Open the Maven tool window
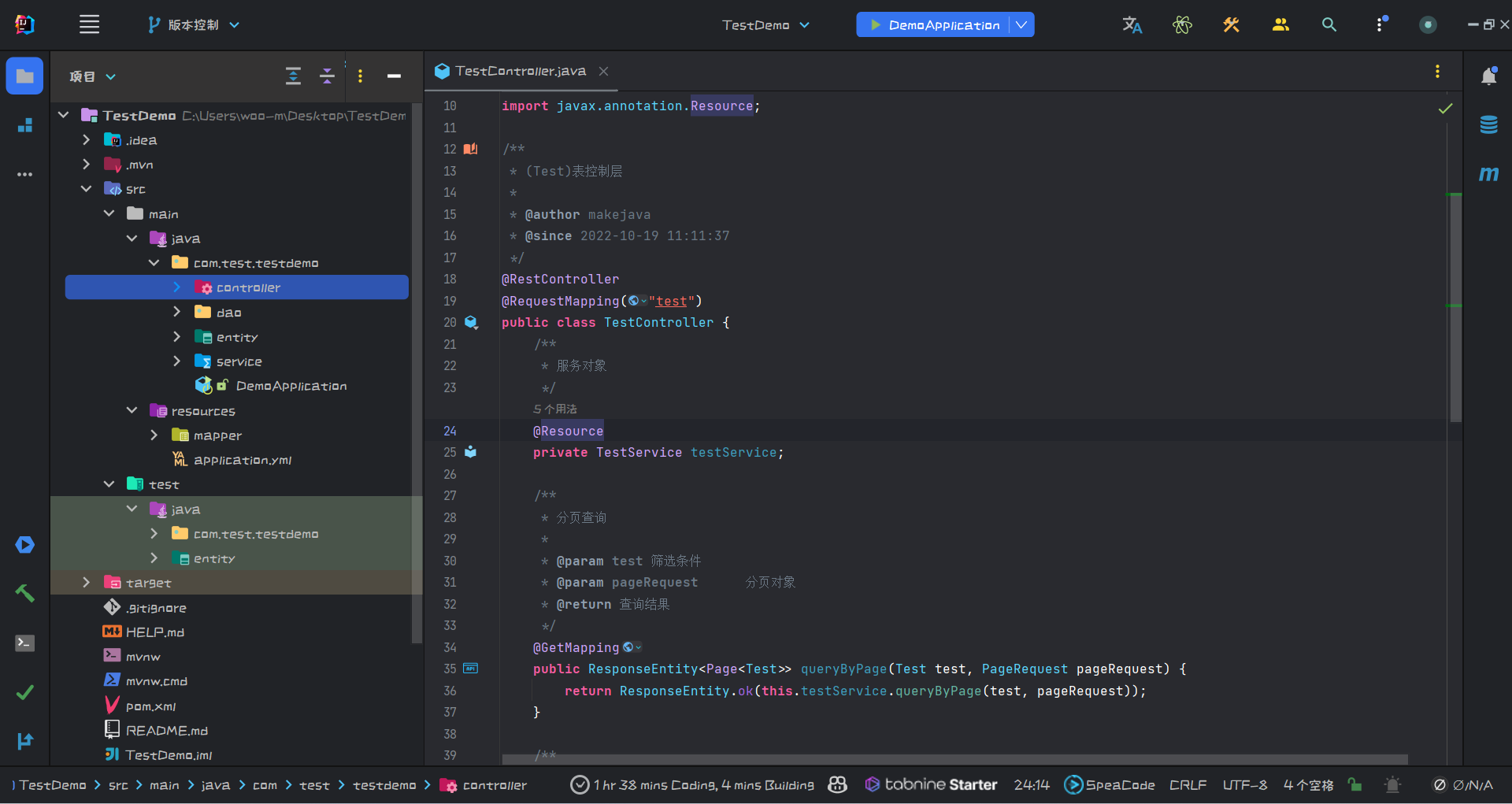1512x804 pixels. coord(1488,173)
